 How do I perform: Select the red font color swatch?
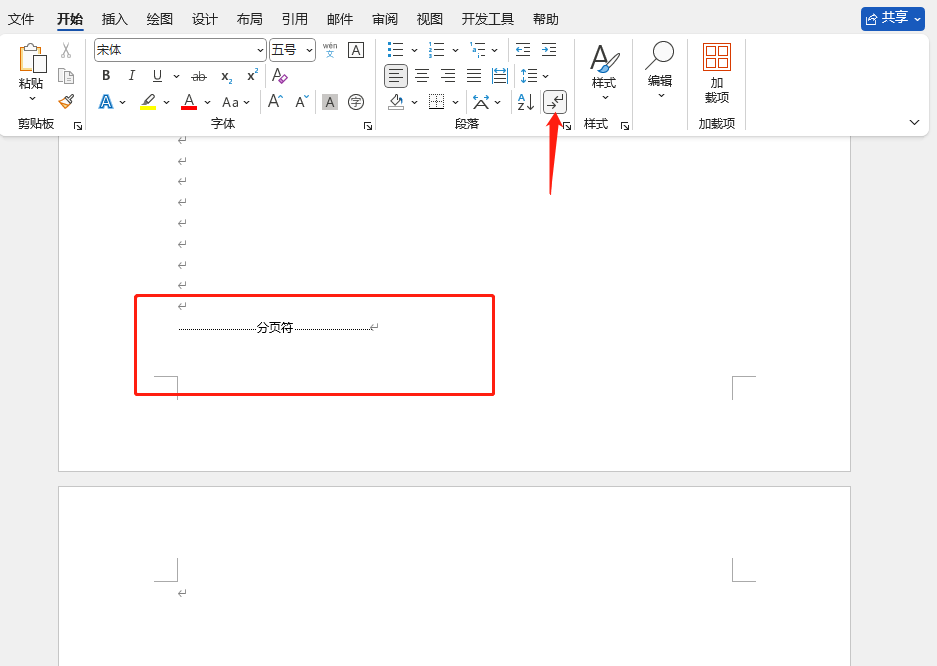(x=189, y=102)
